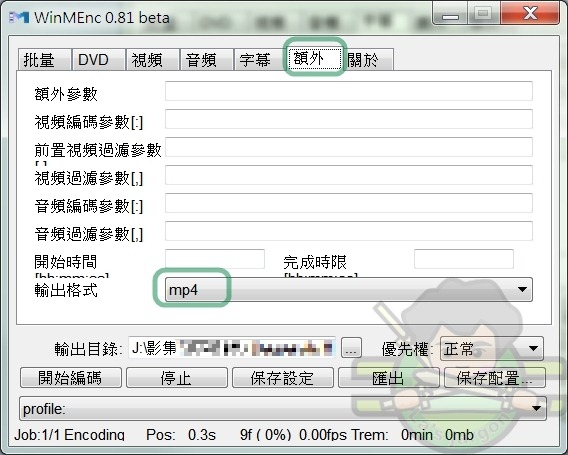Click the Job:1/1 Encoding status text
The height and width of the screenshot is (455, 568).
click(x=69, y=435)
